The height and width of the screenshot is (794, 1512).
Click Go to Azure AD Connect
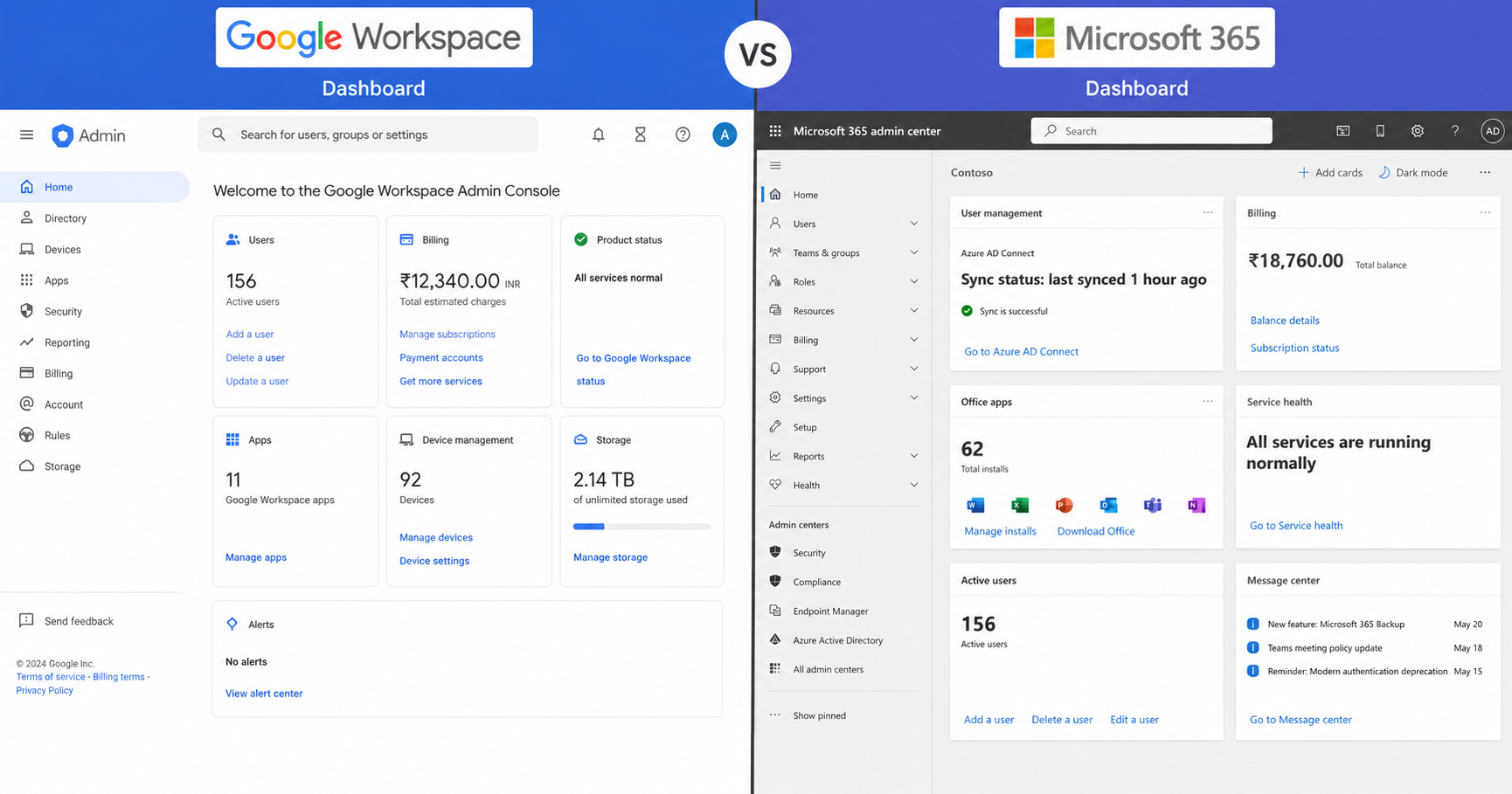click(x=1021, y=351)
